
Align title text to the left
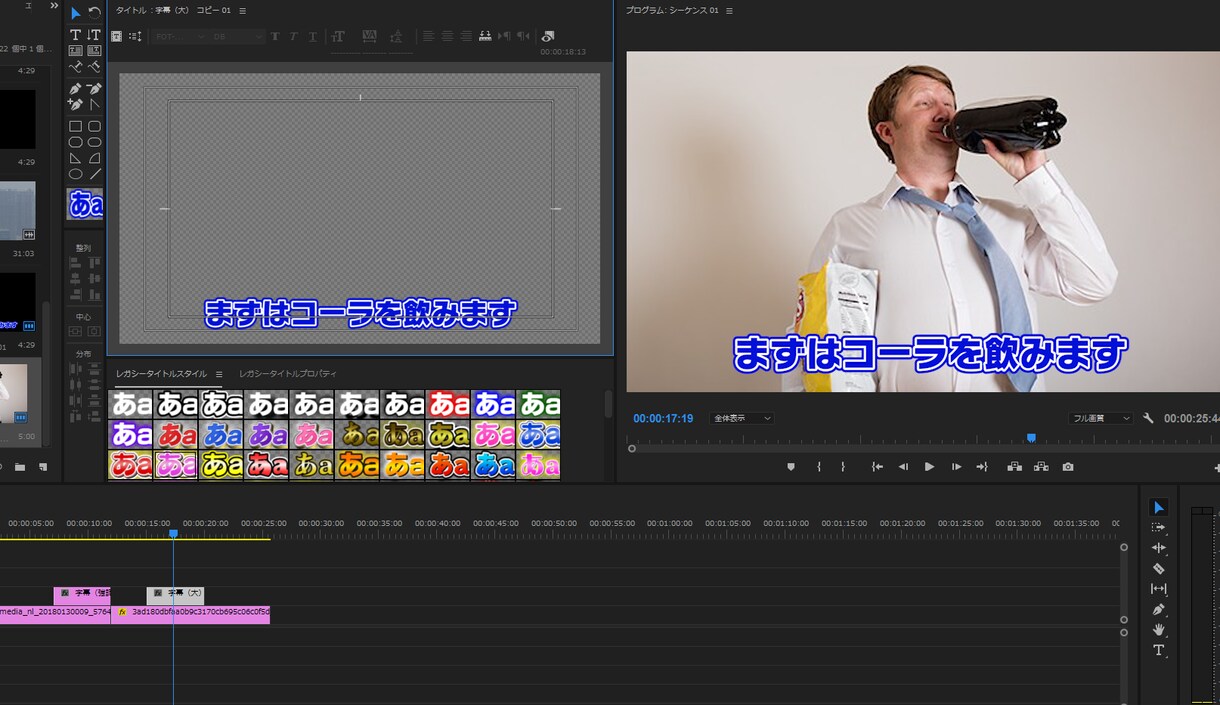click(428, 36)
